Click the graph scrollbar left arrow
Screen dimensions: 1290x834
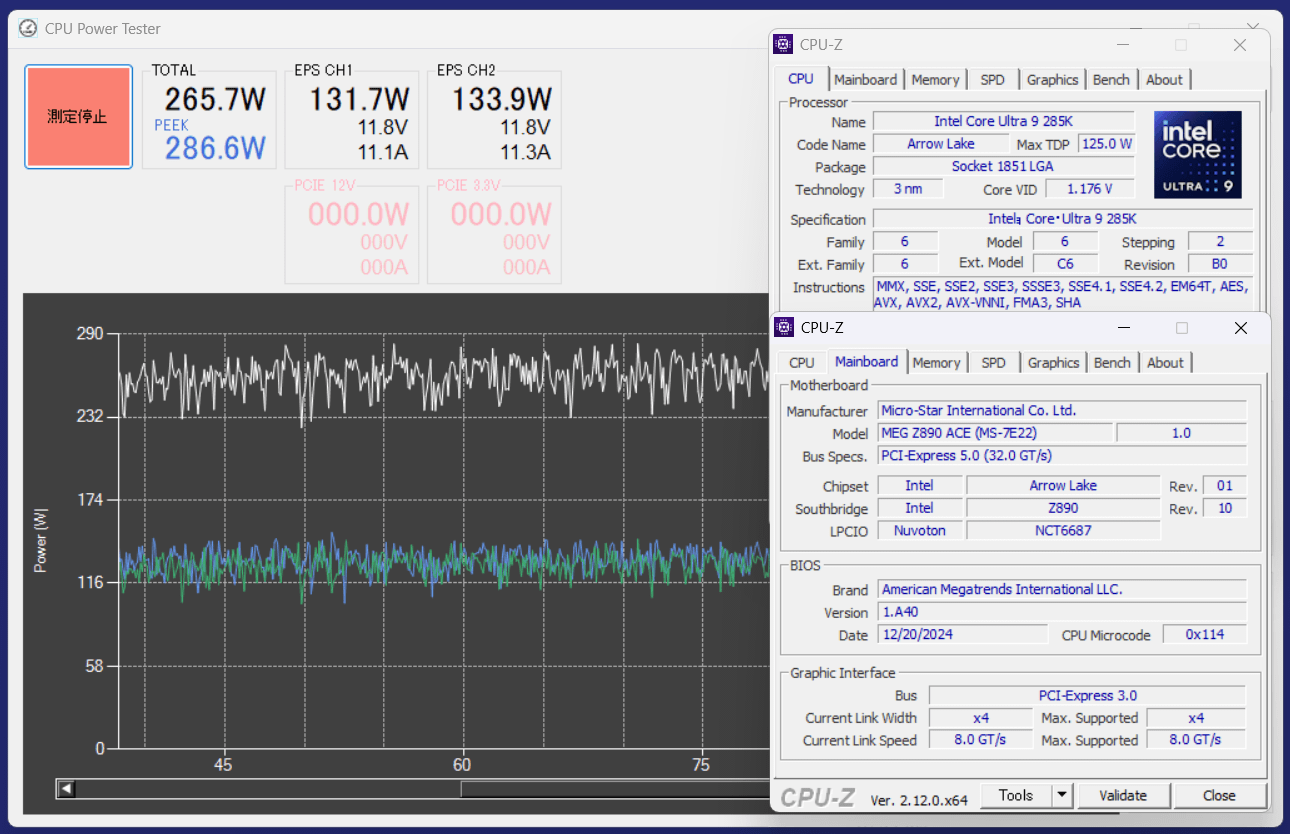point(66,789)
